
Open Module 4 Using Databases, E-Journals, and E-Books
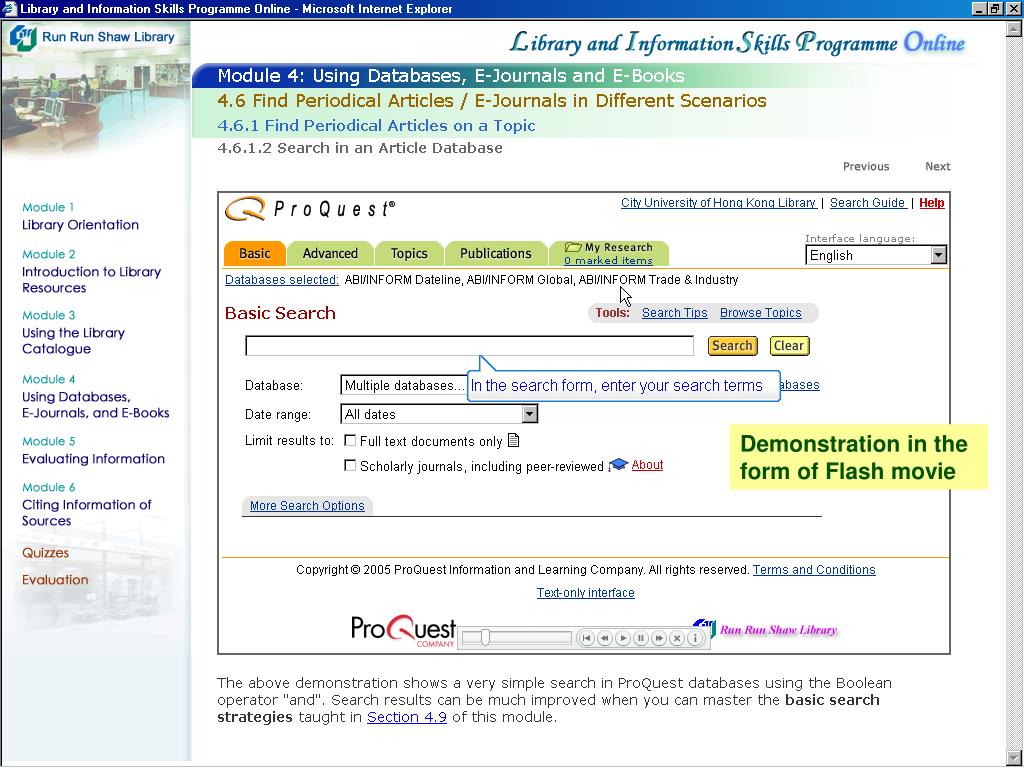click(95, 396)
